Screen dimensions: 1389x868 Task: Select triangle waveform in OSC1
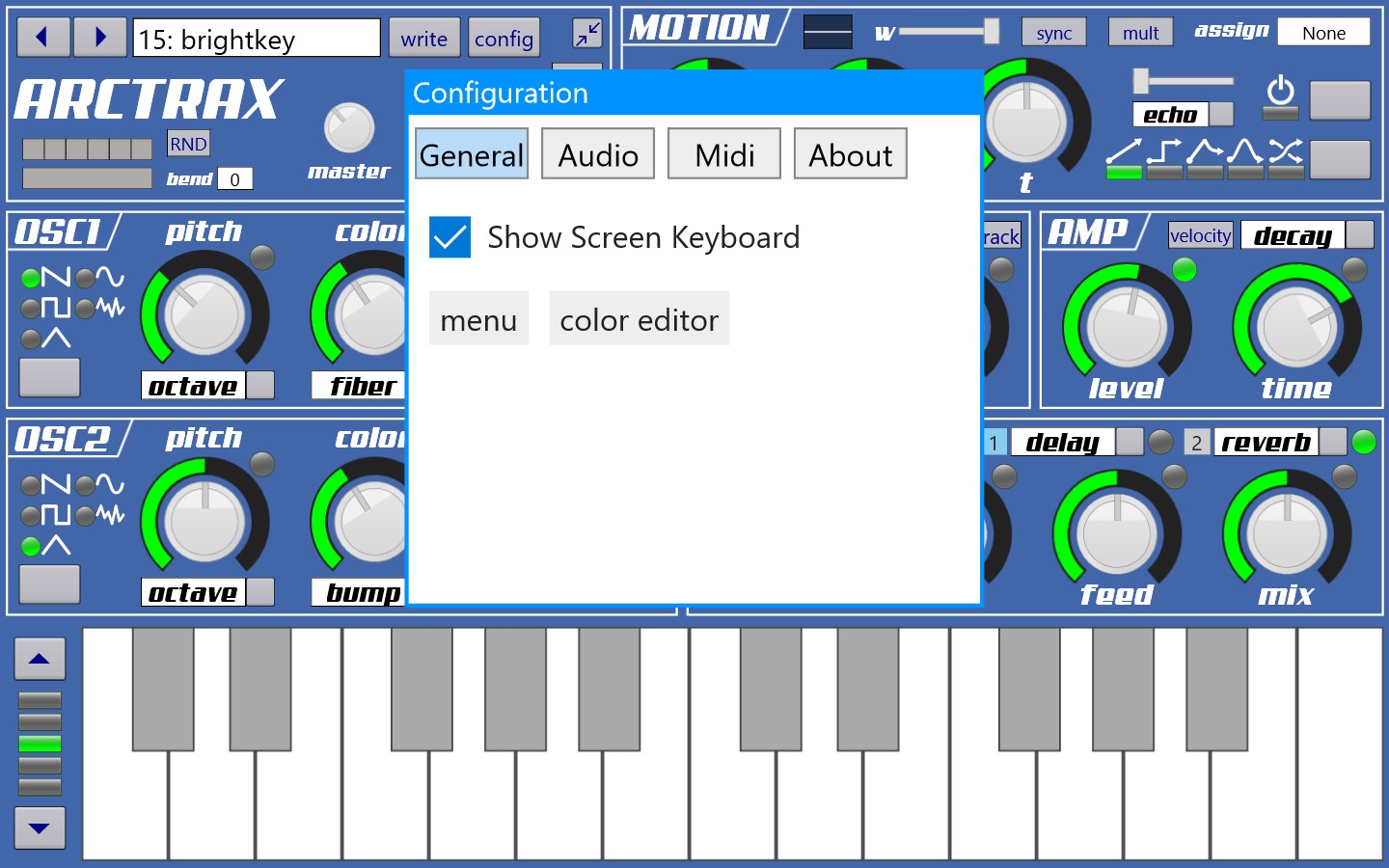point(46,339)
